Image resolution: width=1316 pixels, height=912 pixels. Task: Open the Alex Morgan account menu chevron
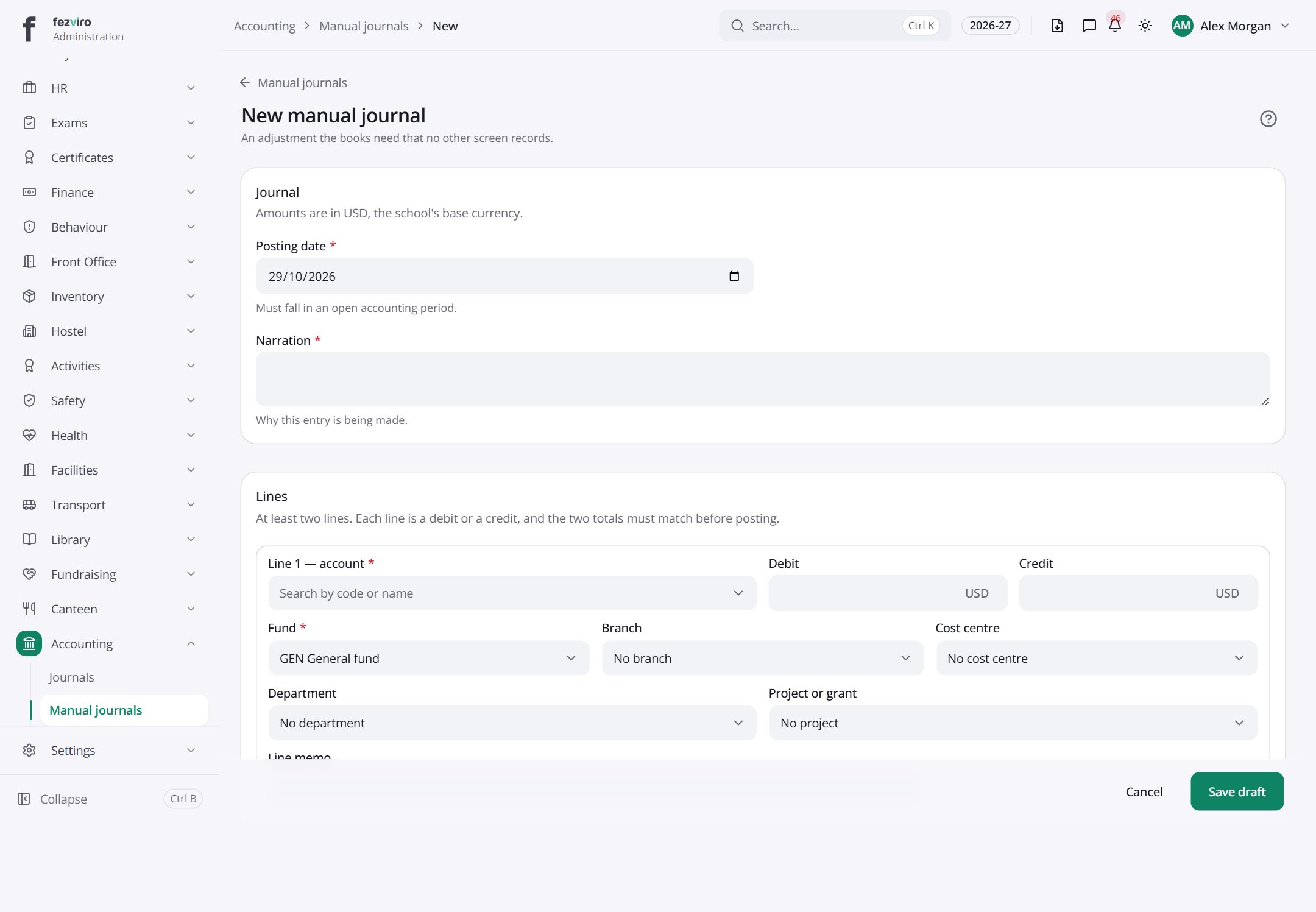pyautogui.click(x=1285, y=26)
